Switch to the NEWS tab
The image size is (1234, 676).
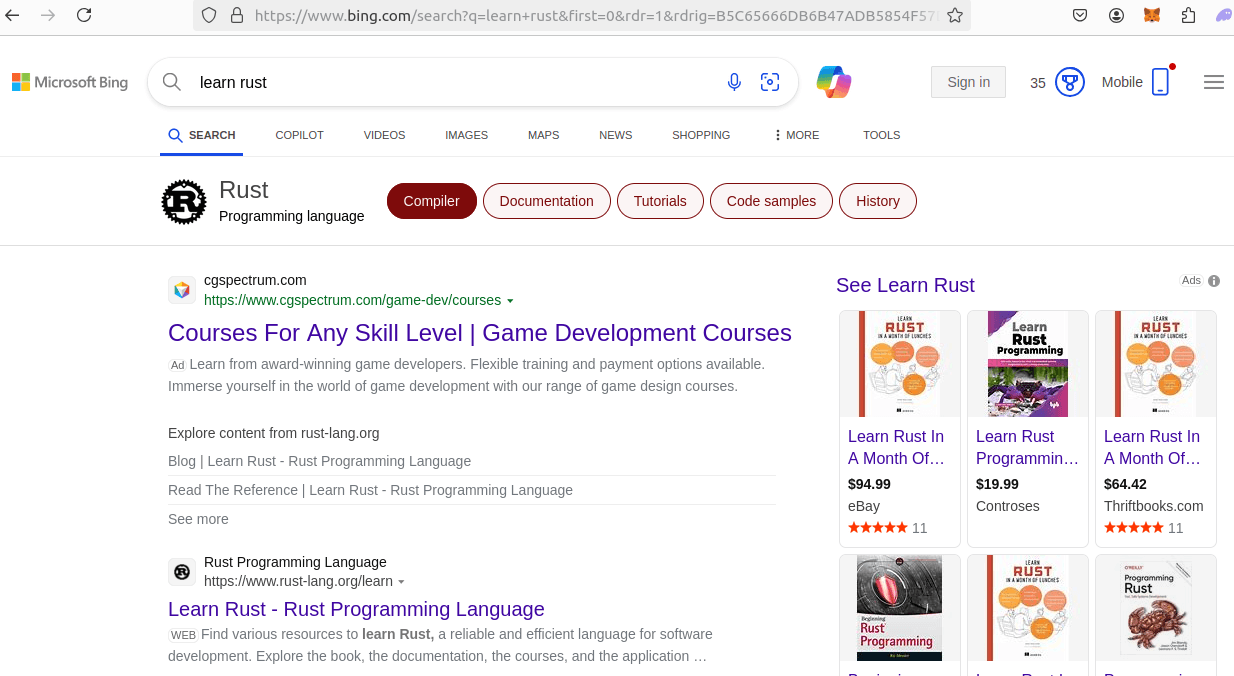point(616,135)
